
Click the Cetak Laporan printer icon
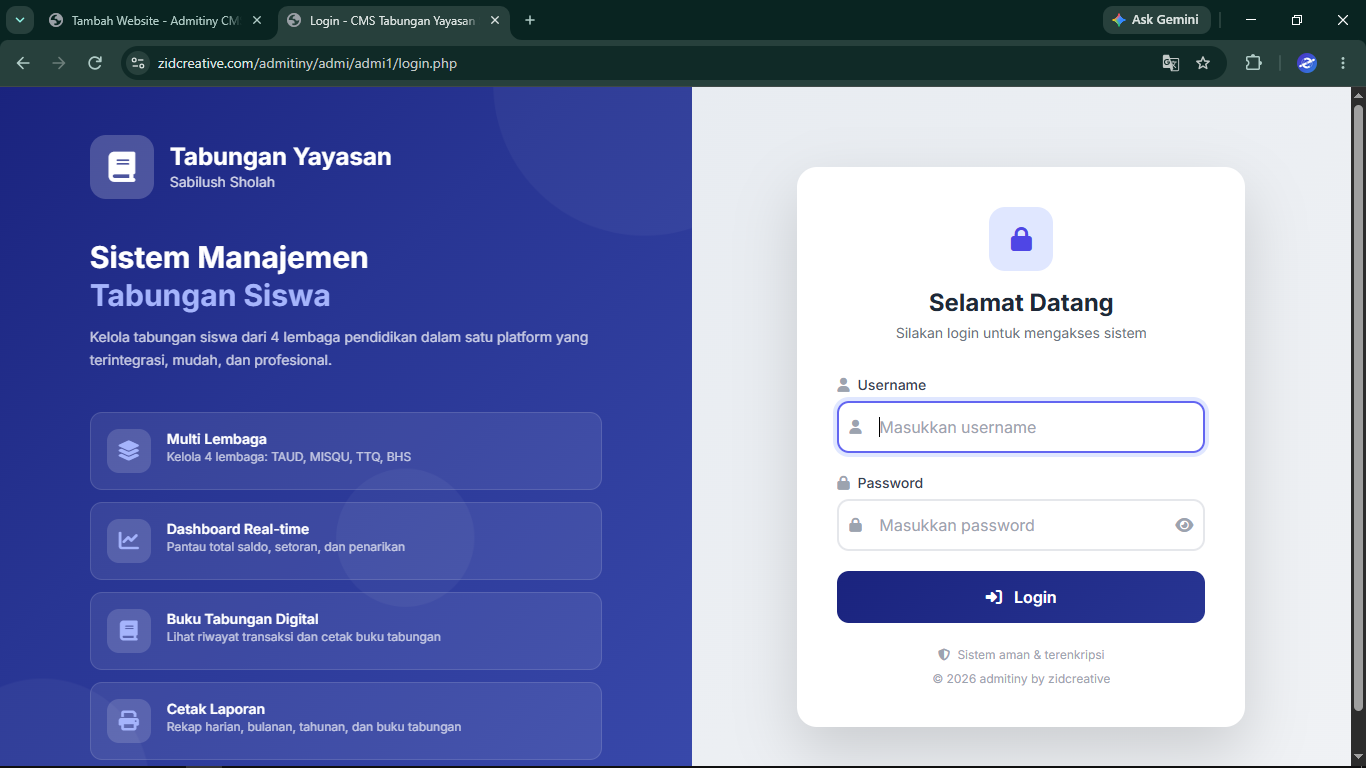pos(129,720)
